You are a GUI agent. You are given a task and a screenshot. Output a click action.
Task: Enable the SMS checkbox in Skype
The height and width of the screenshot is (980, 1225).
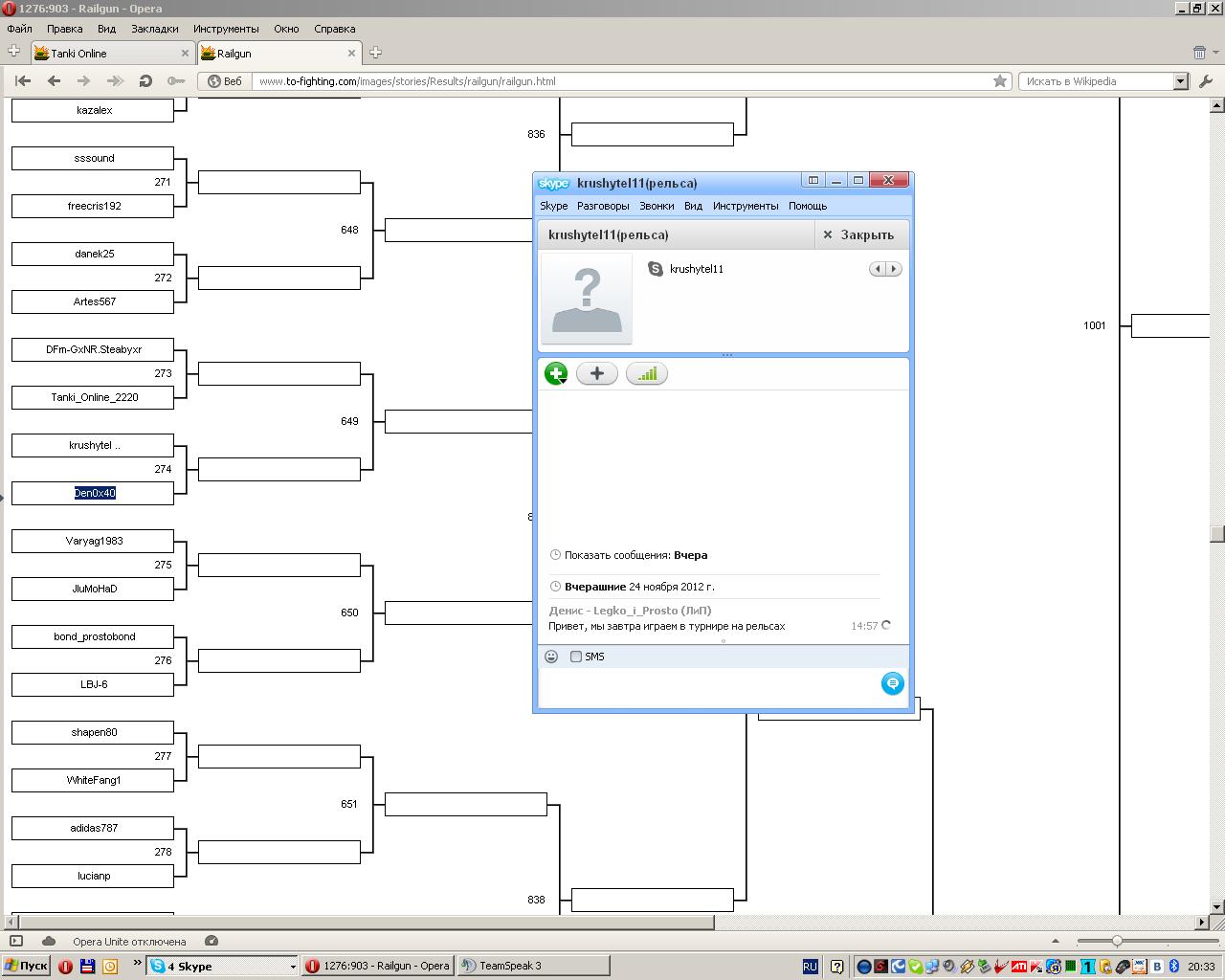pyautogui.click(x=576, y=657)
